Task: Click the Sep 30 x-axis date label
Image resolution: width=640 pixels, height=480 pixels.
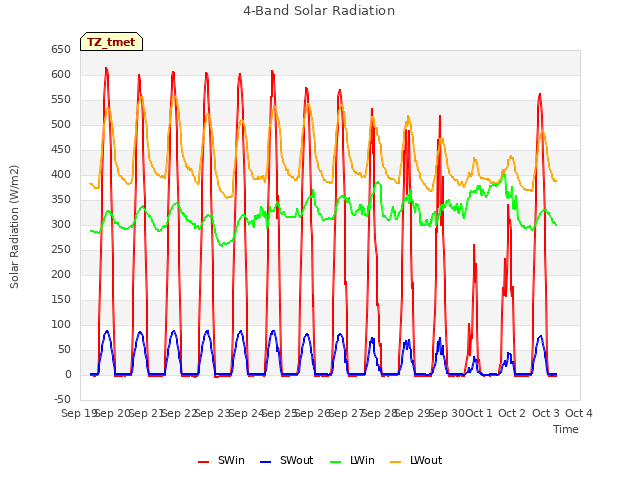Action: pyautogui.click(x=446, y=413)
